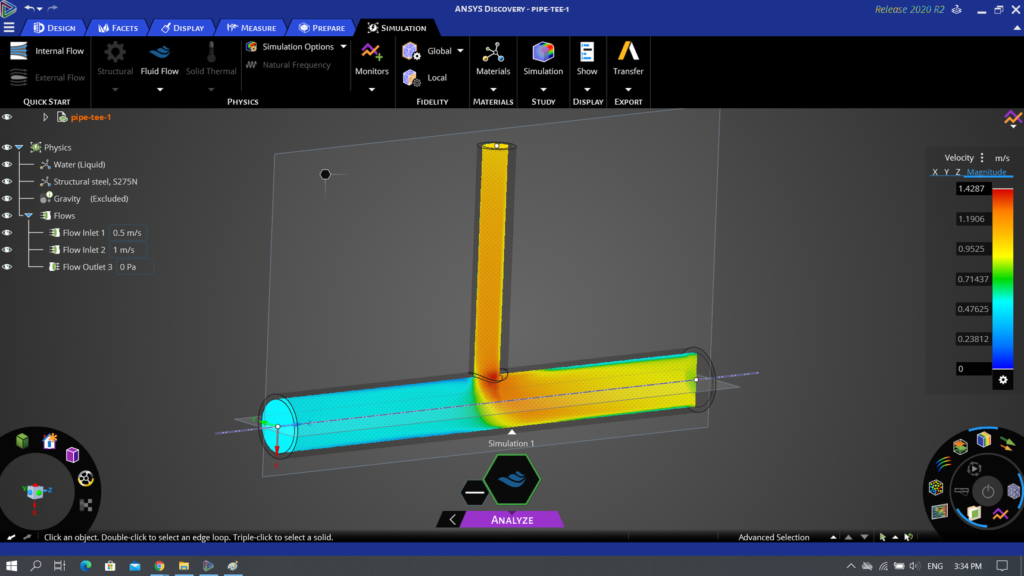This screenshot has height=576, width=1024.
Task: Toggle visibility of Physics node
Action: pyautogui.click(x=7, y=148)
